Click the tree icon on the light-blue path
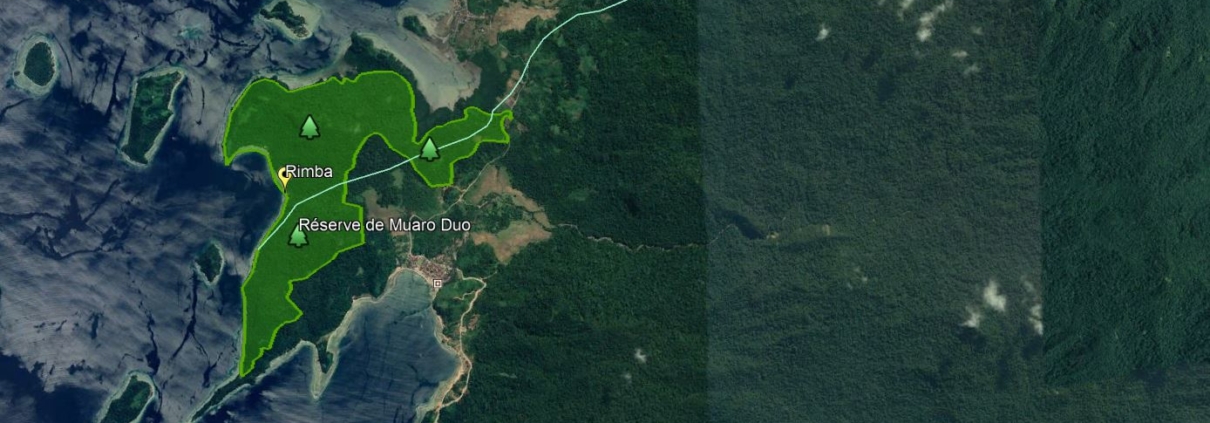 pyautogui.click(x=430, y=150)
